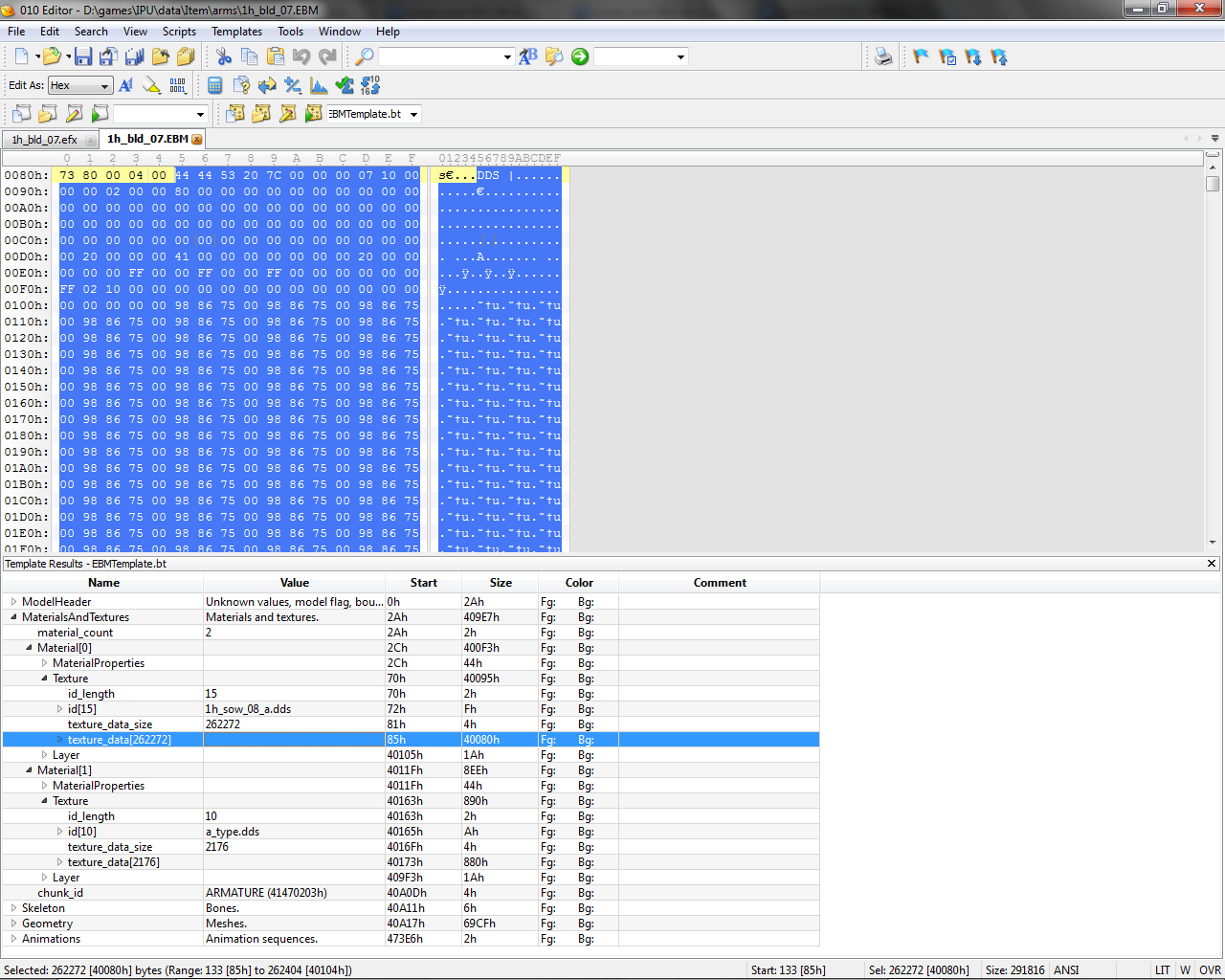Open Find with the magnifier icon
1225x980 pixels.
(x=365, y=56)
